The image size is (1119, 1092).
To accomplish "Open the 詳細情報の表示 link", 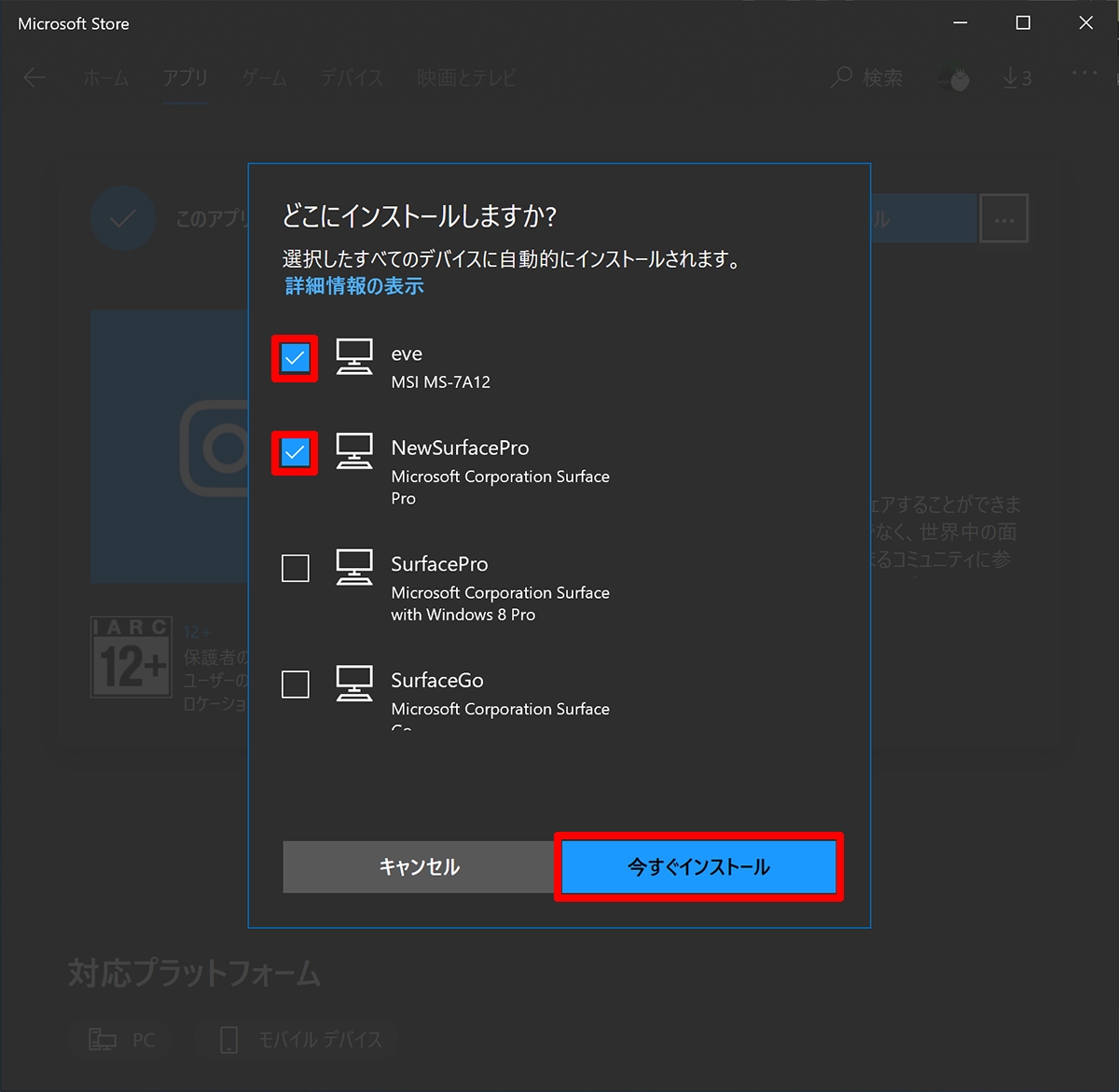I will click(354, 286).
